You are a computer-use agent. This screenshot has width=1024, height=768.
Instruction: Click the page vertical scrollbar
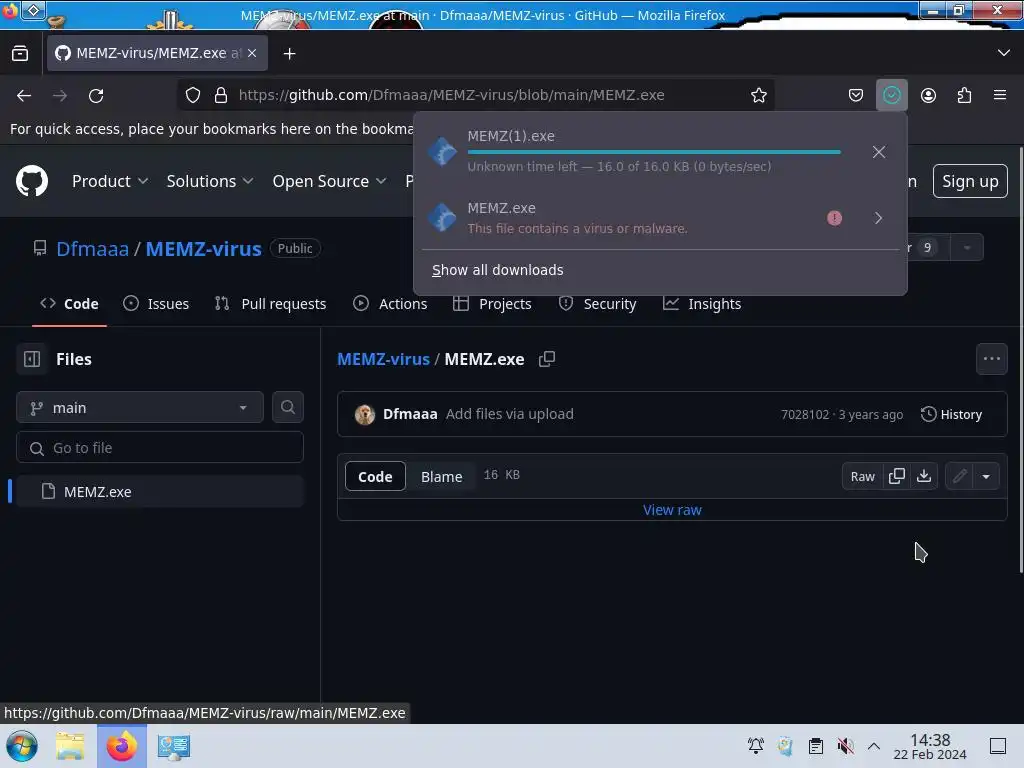pos(1020,360)
